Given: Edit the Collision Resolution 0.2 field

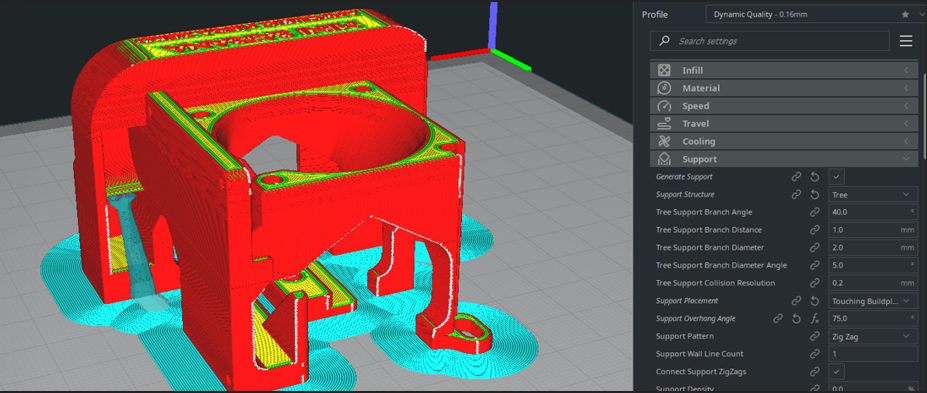Looking at the screenshot, I should pyautogui.click(x=873, y=283).
